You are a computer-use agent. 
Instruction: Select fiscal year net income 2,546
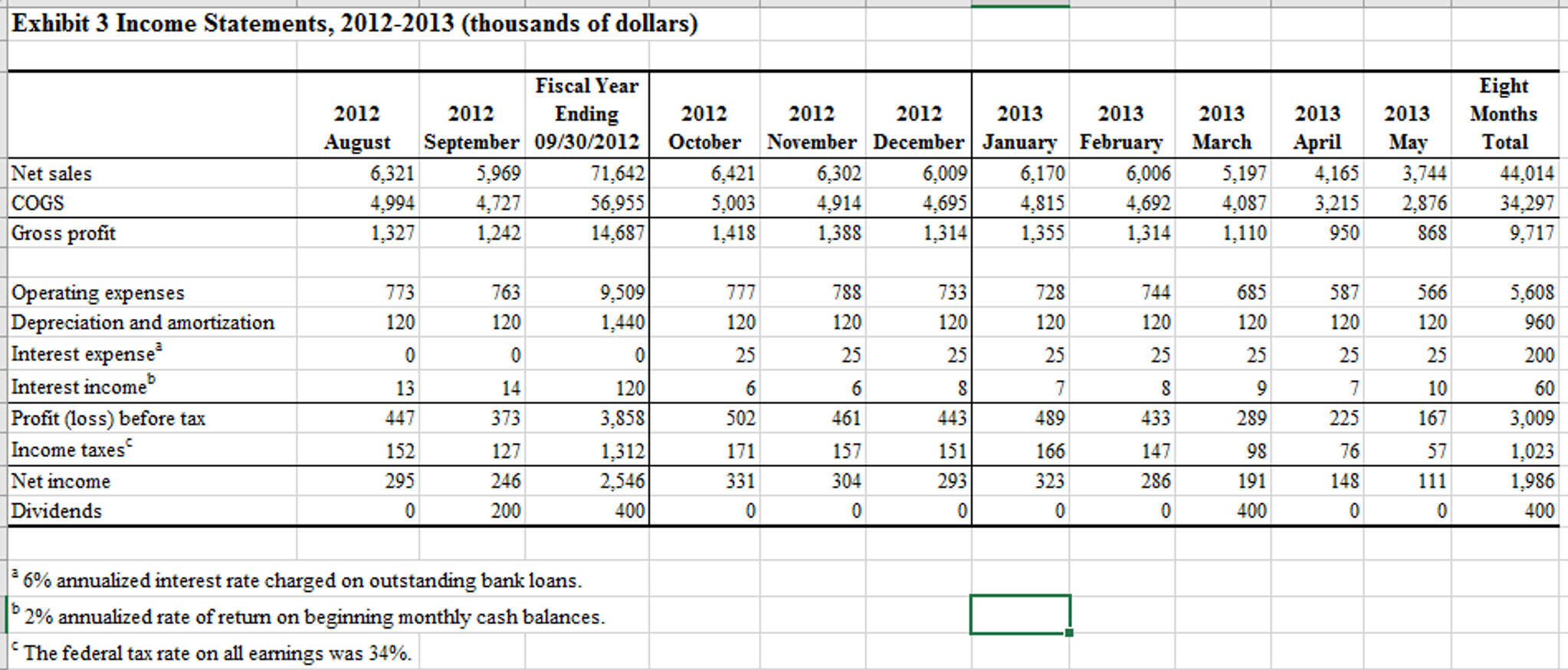coord(622,481)
